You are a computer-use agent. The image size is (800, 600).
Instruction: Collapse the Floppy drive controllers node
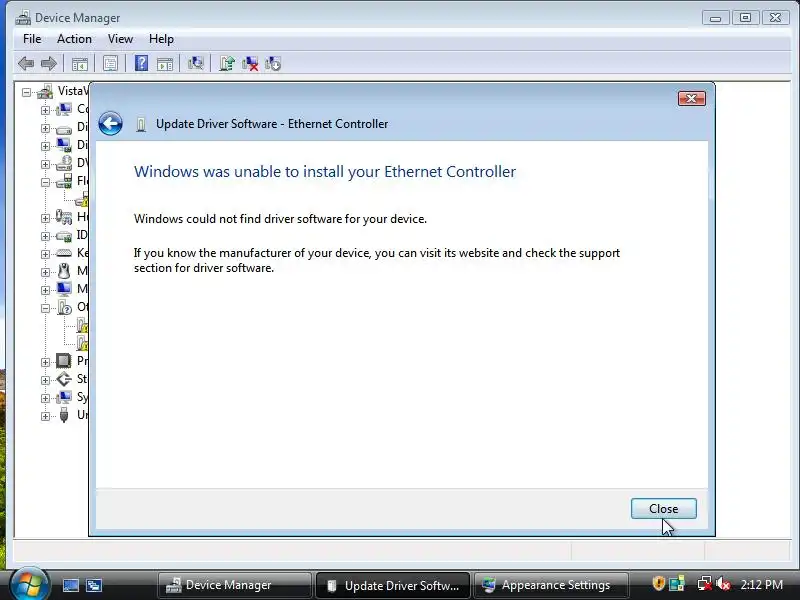coord(45,182)
